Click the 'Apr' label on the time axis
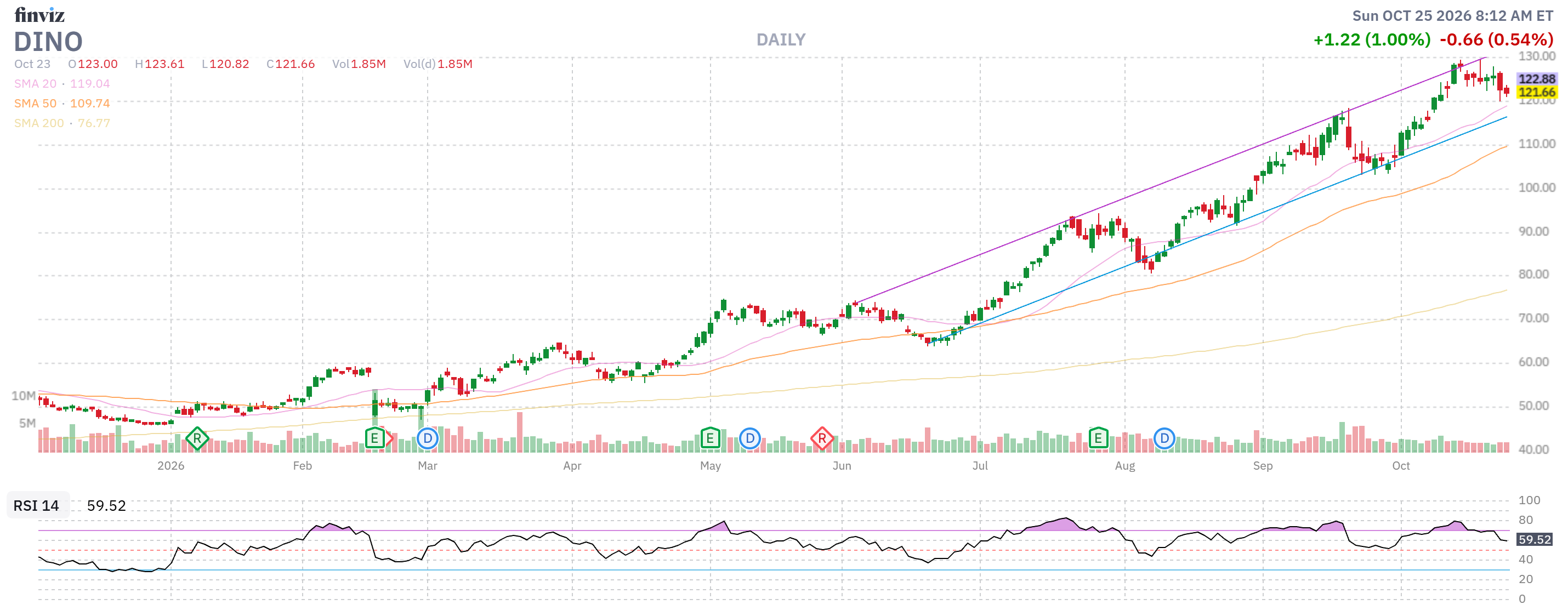Screen dimensions: 1568x616 (572, 466)
